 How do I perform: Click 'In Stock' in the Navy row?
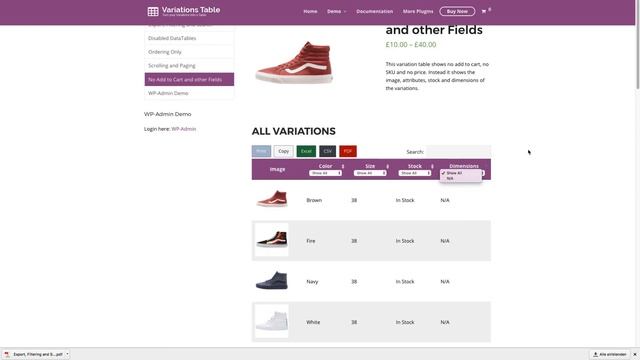(405, 282)
